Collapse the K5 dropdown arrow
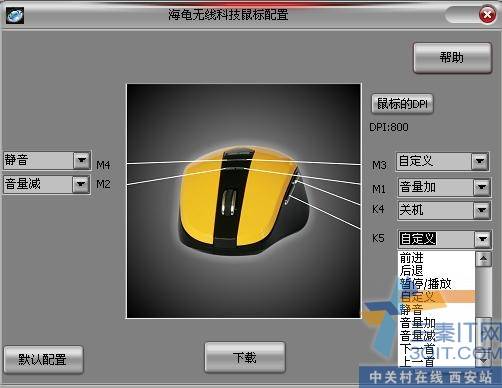The height and width of the screenshot is (388, 502). pos(482,239)
